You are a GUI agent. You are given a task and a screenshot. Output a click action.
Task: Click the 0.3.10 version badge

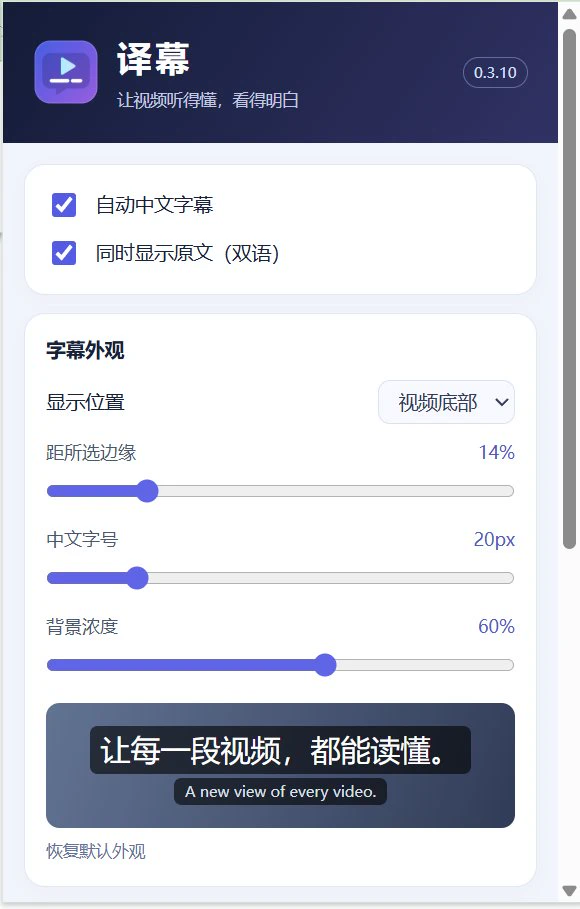click(495, 72)
